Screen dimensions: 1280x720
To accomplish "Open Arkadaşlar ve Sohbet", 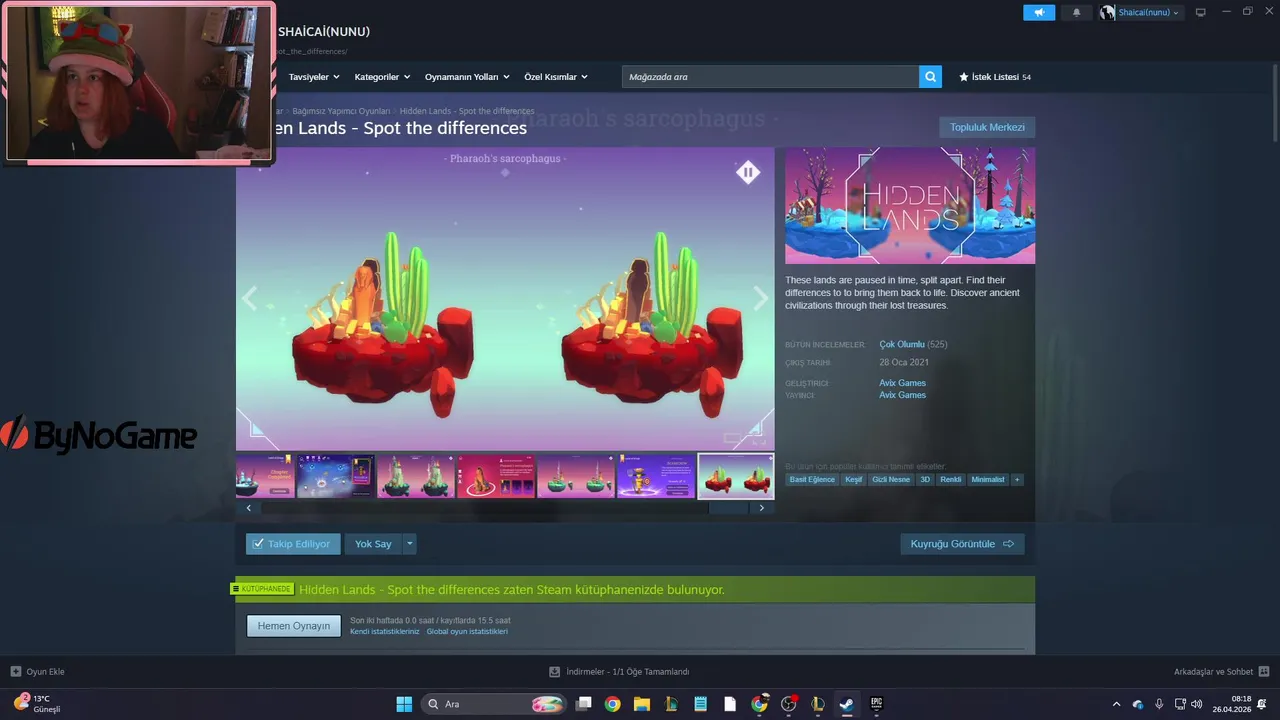I will [1221, 672].
